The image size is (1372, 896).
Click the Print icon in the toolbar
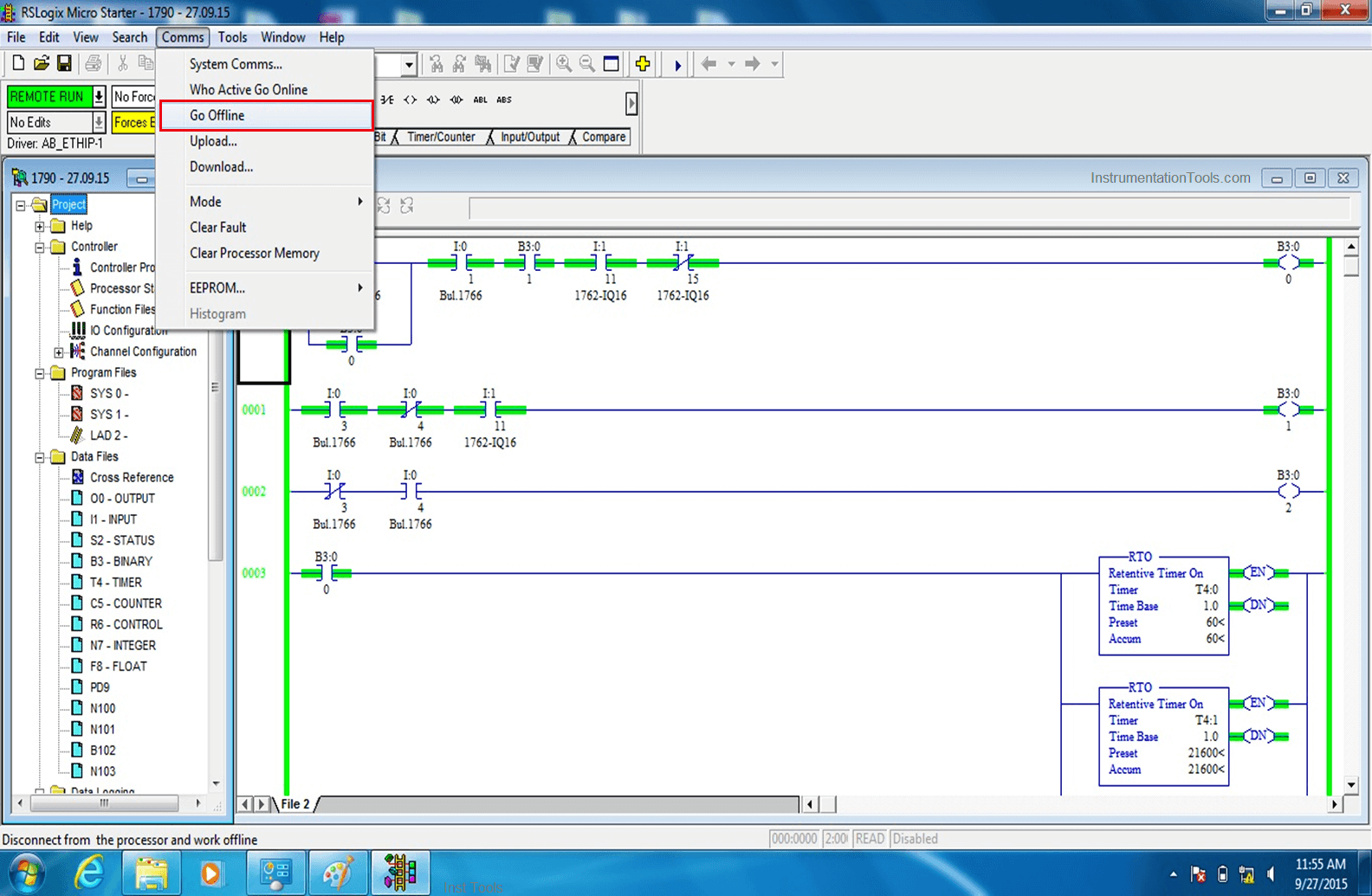coord(94,63)
